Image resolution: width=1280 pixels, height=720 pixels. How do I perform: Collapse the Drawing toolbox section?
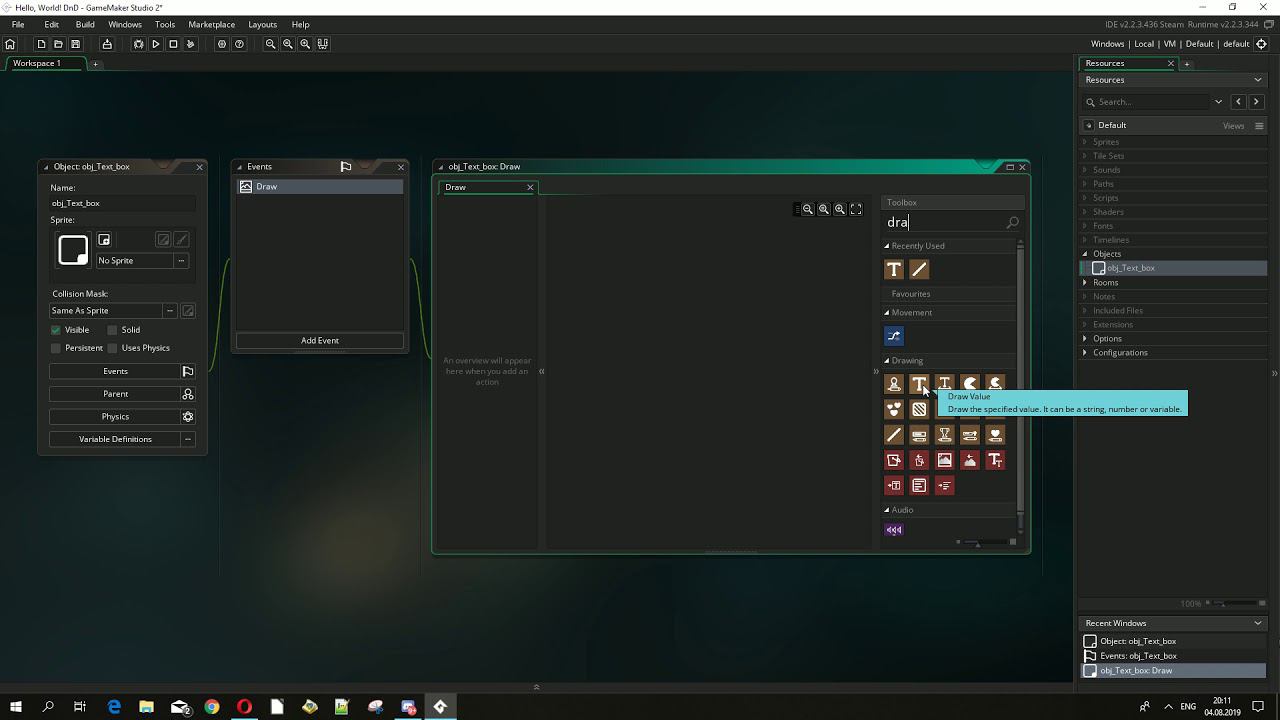point(886,361)
